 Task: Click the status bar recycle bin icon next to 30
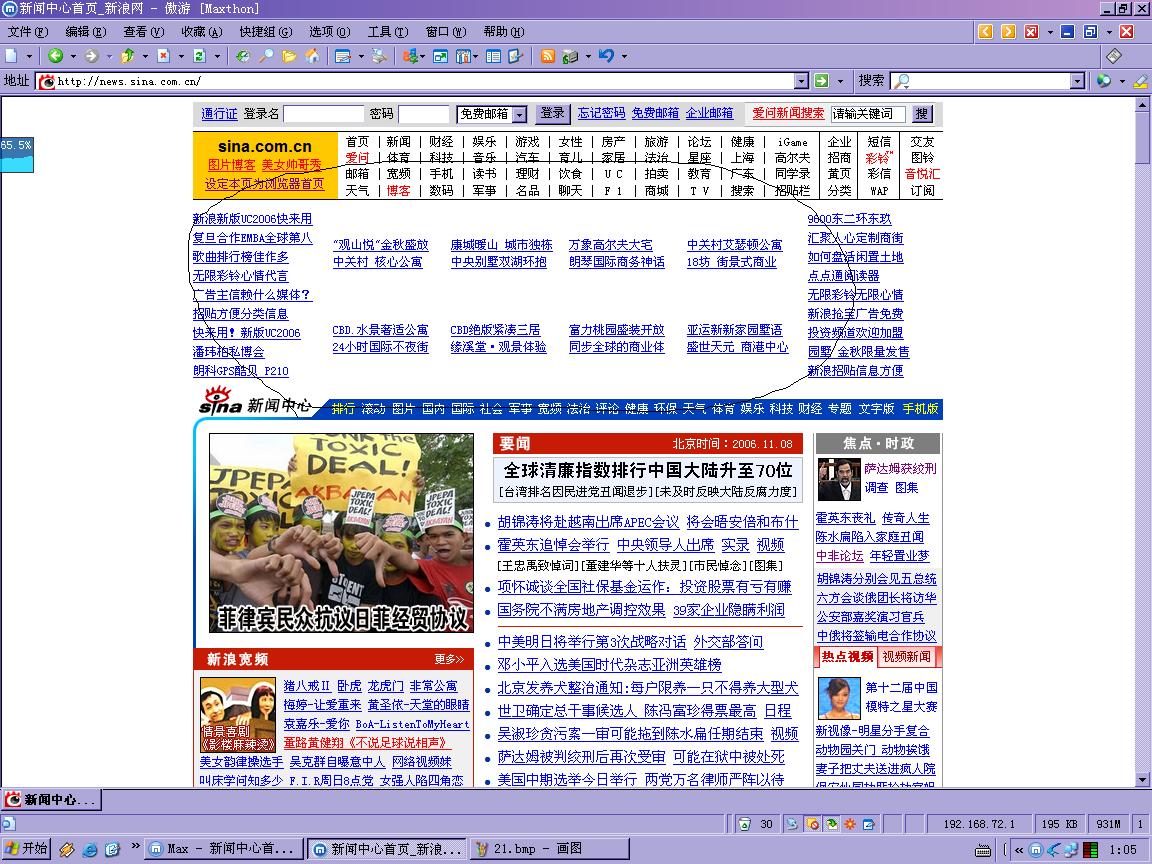[x=744, y=824]
